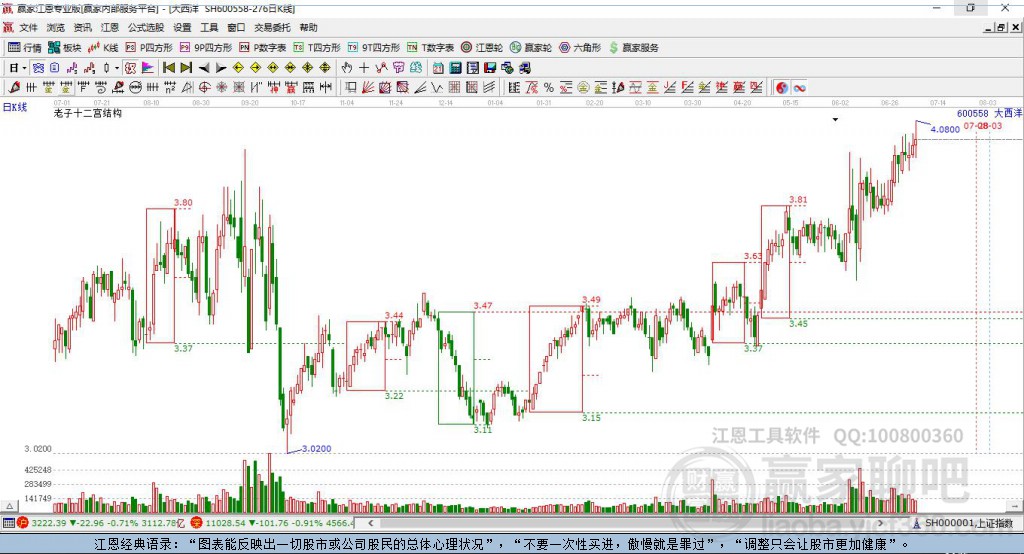Click the 老子十二宫结构 indicator label
The height and width of the screenshot is (554, 1024).
click(88, 113)
